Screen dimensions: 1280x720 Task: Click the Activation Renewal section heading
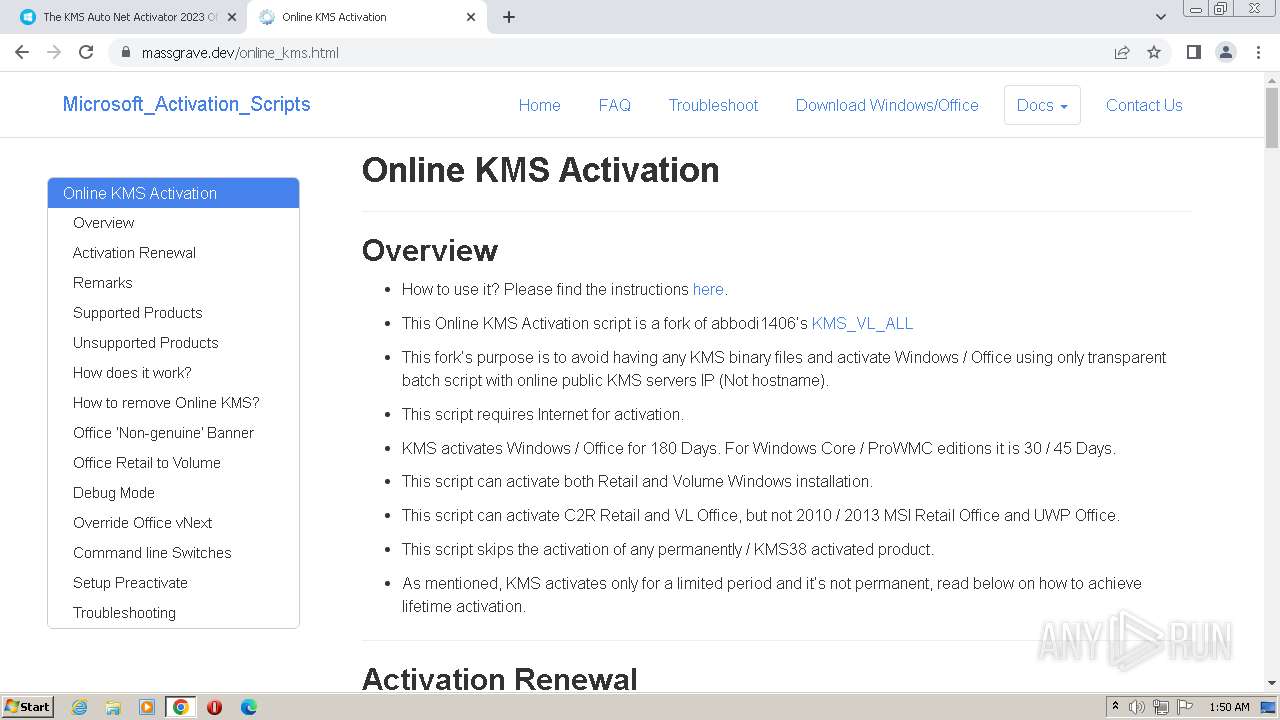point(499,680)
